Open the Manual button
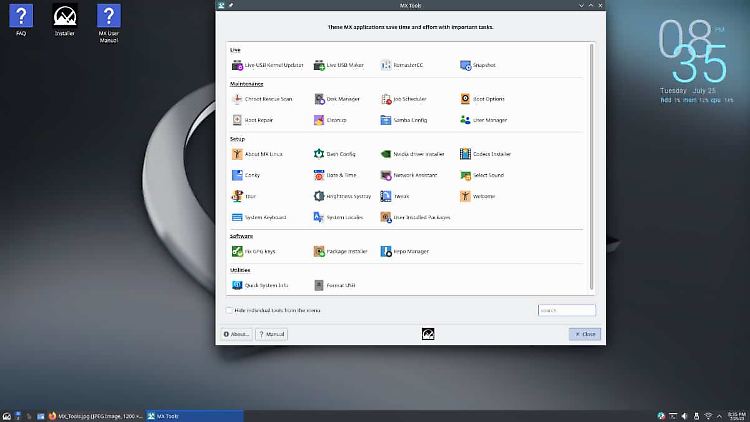 [x=271, y=334]
